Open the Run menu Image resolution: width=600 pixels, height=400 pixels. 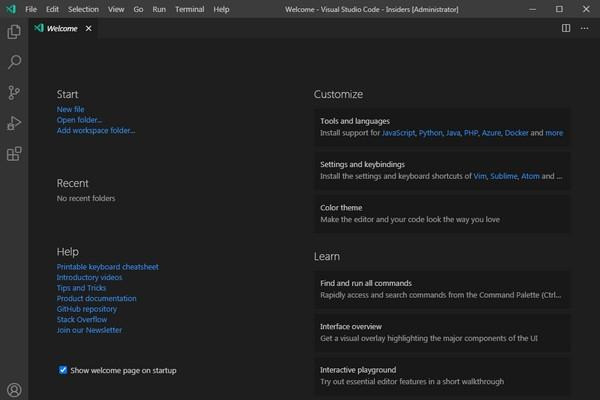pyautogui.click(x=159, y=9)
